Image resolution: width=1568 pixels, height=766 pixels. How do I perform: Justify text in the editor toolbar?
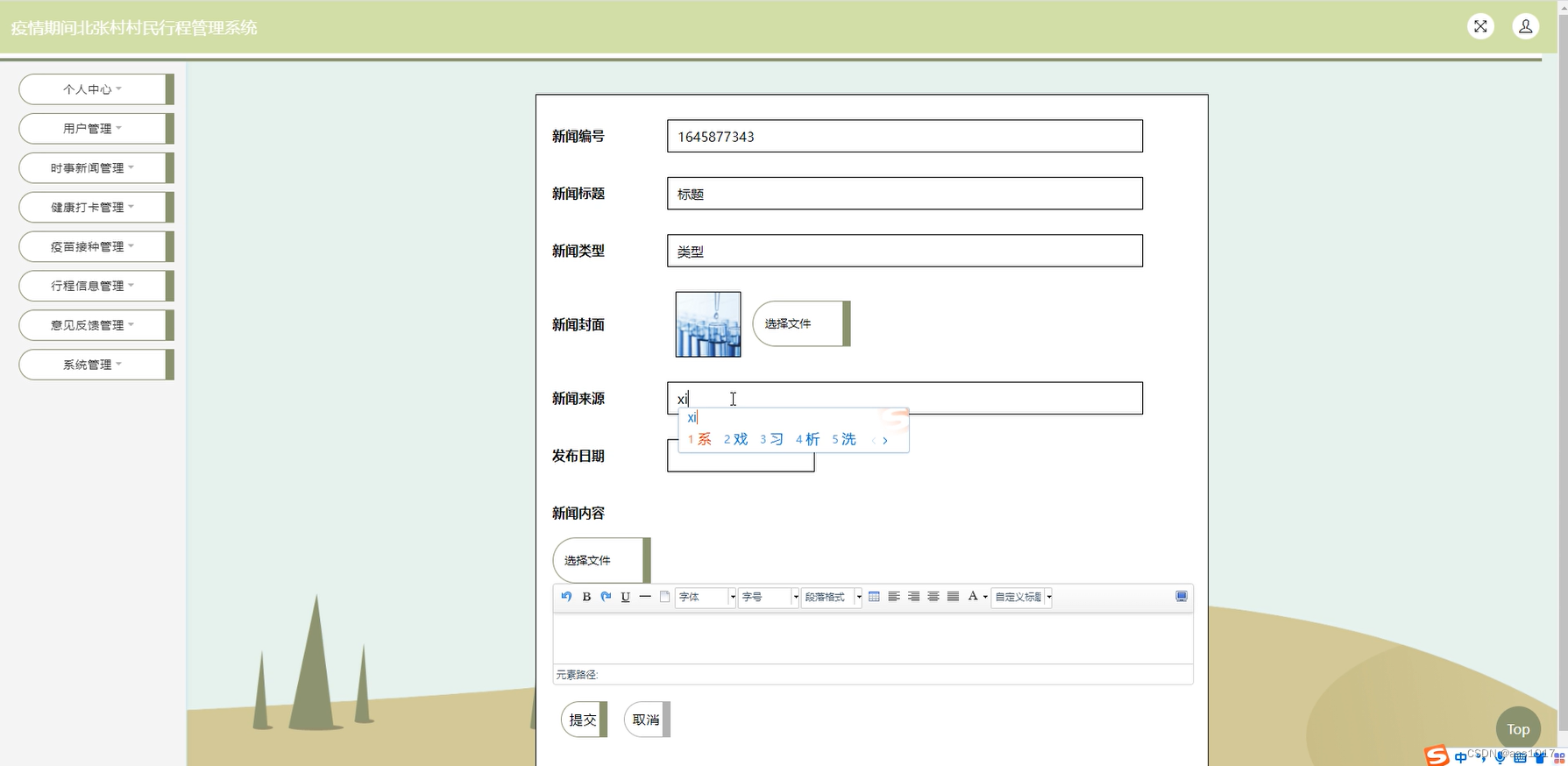[x=953, y=596]
